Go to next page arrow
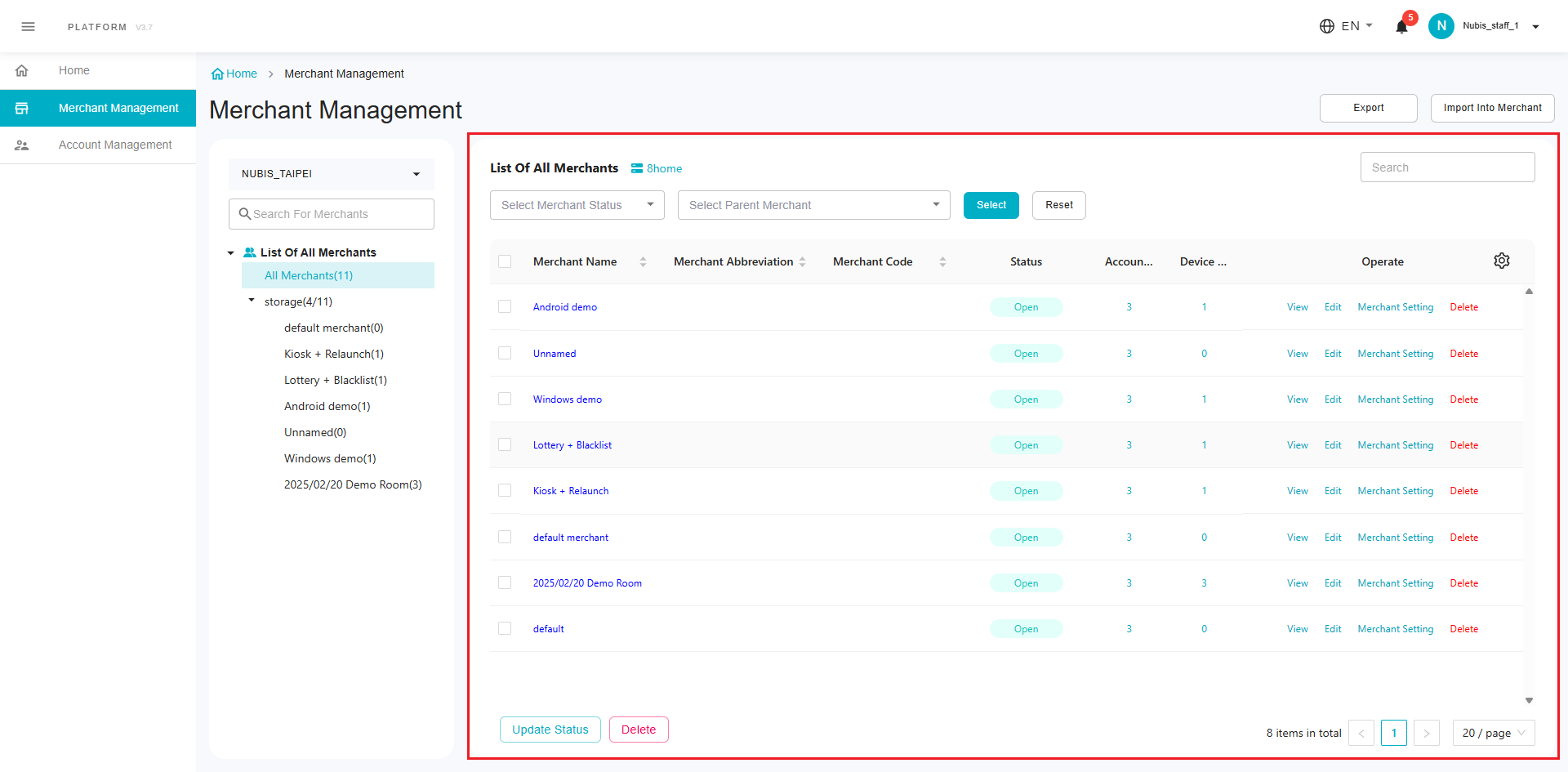 1427,733
